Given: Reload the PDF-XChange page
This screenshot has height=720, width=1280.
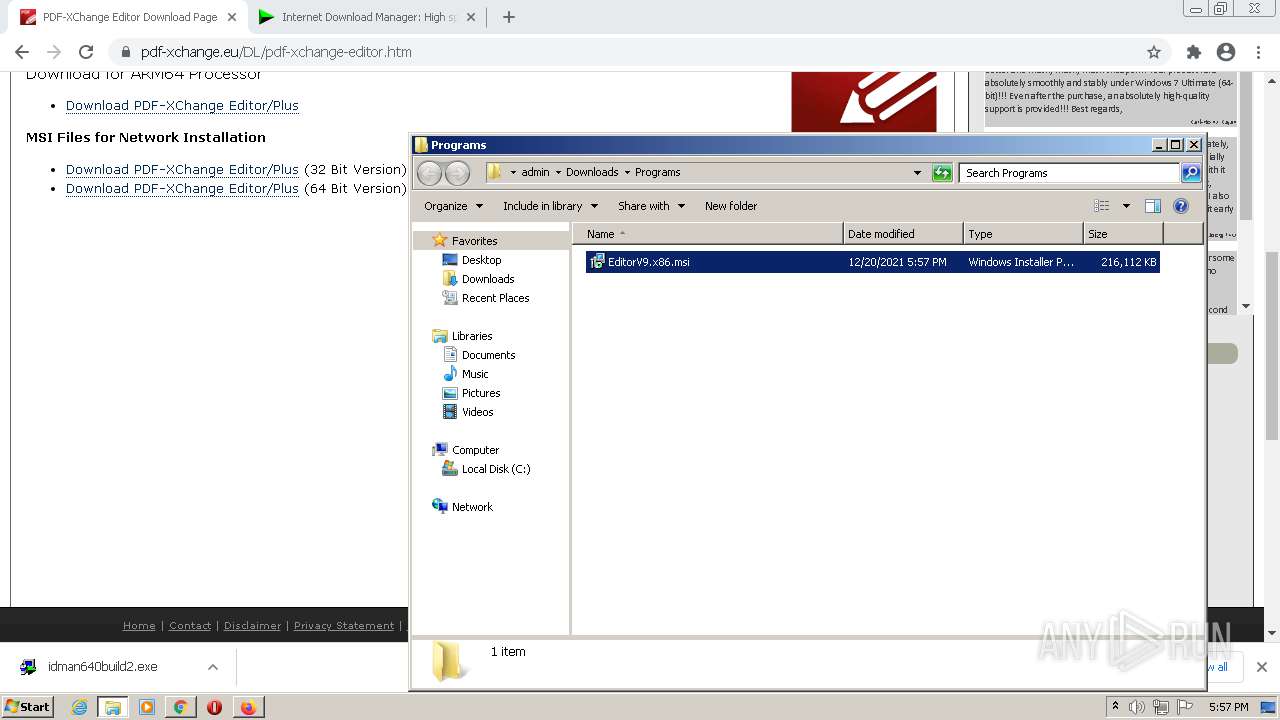Looking at the screenshot, I should coord(86,52).
